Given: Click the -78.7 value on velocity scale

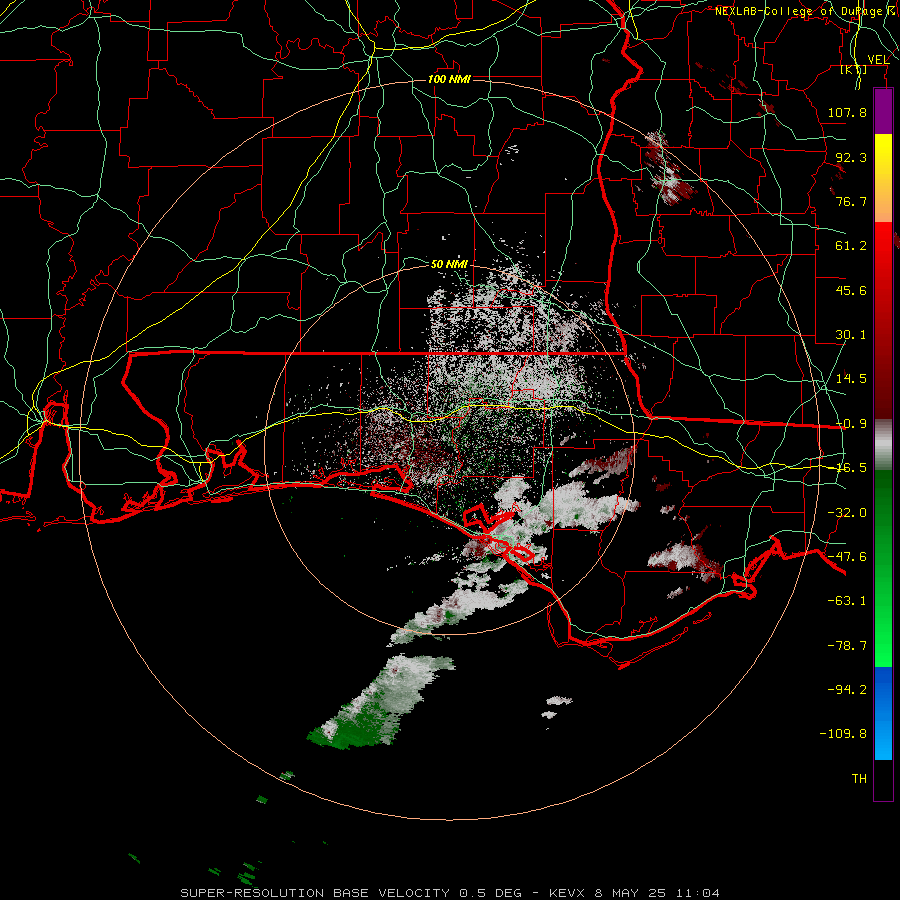Looking at the screenshot, I should click(x=847, y=646).
